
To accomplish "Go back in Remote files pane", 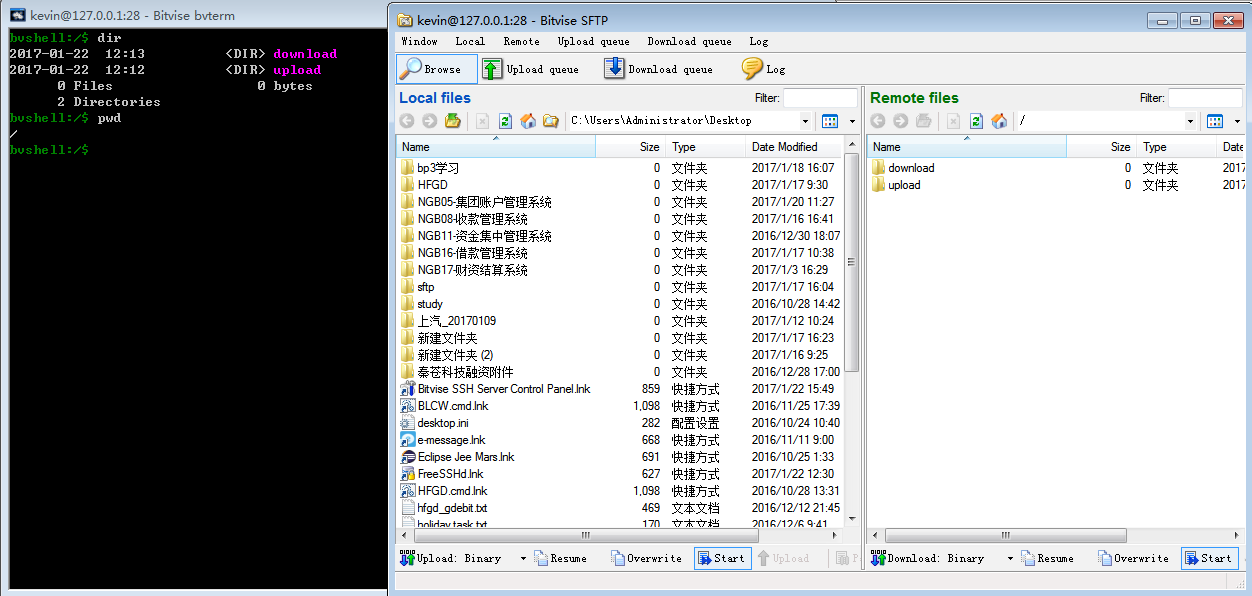I will (x=878, y=121).
